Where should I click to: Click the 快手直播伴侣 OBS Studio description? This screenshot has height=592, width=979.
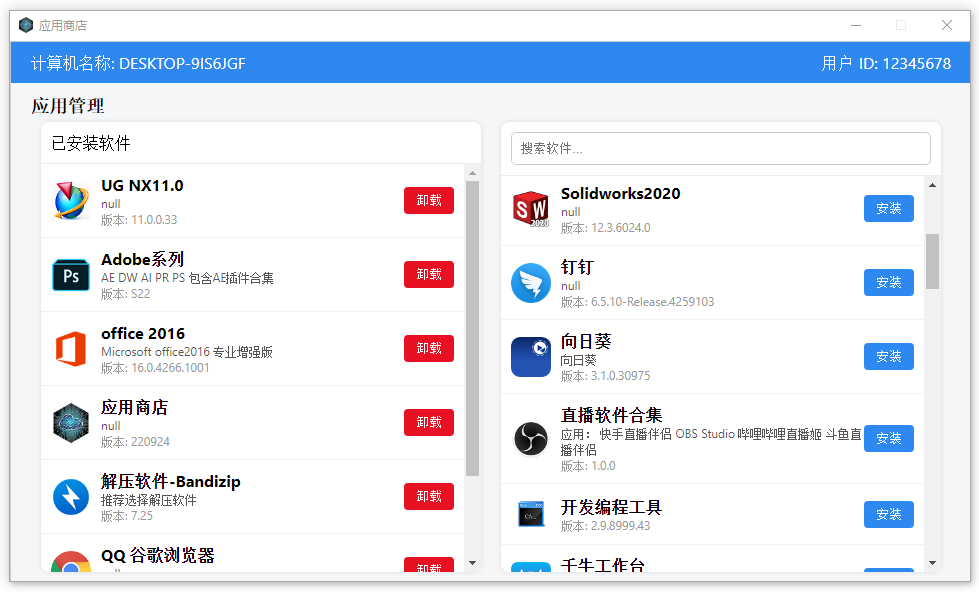coord(711,442)
